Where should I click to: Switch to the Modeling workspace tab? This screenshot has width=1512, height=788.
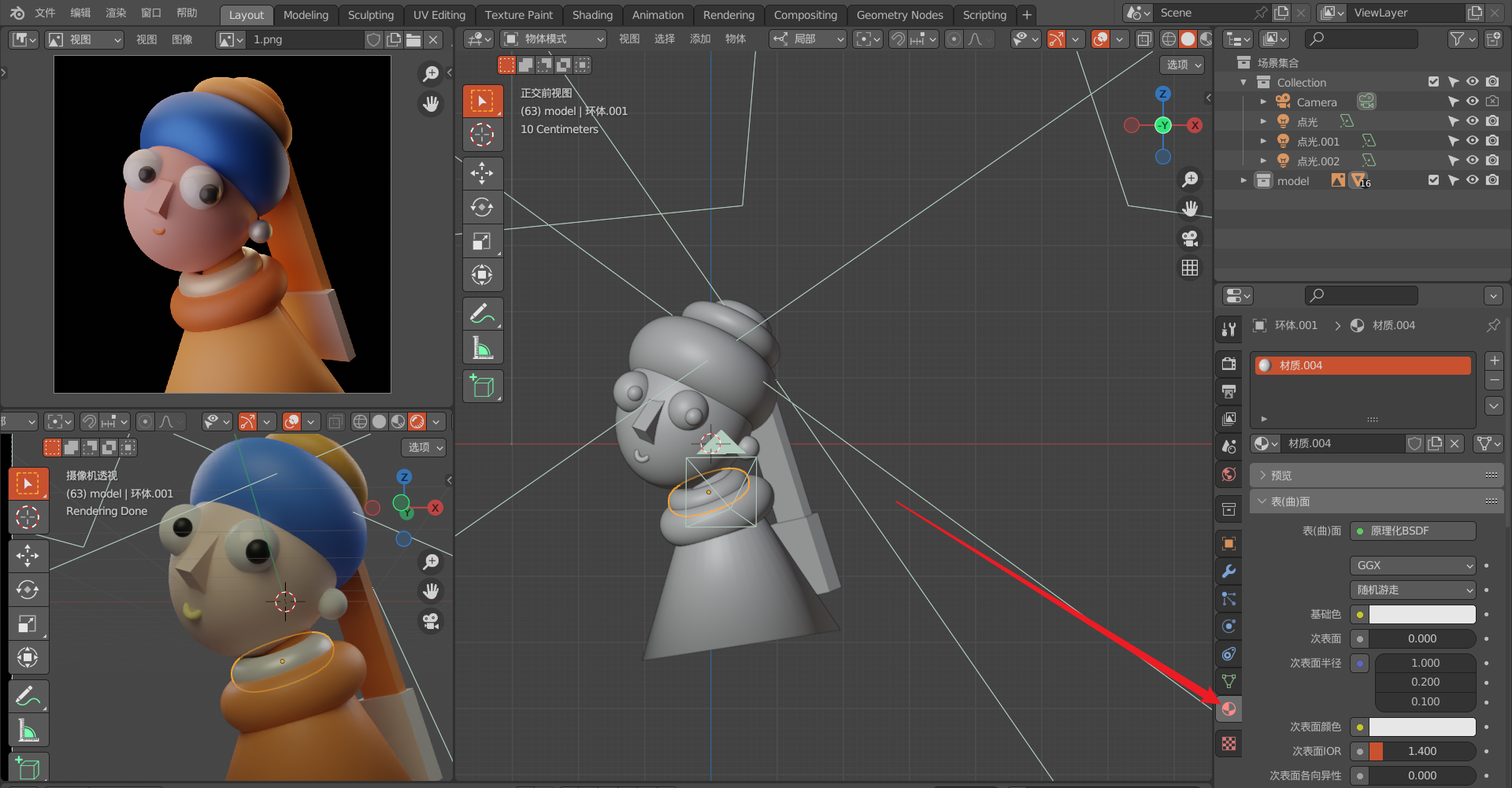pyautogui.click(x=306, y=15)
